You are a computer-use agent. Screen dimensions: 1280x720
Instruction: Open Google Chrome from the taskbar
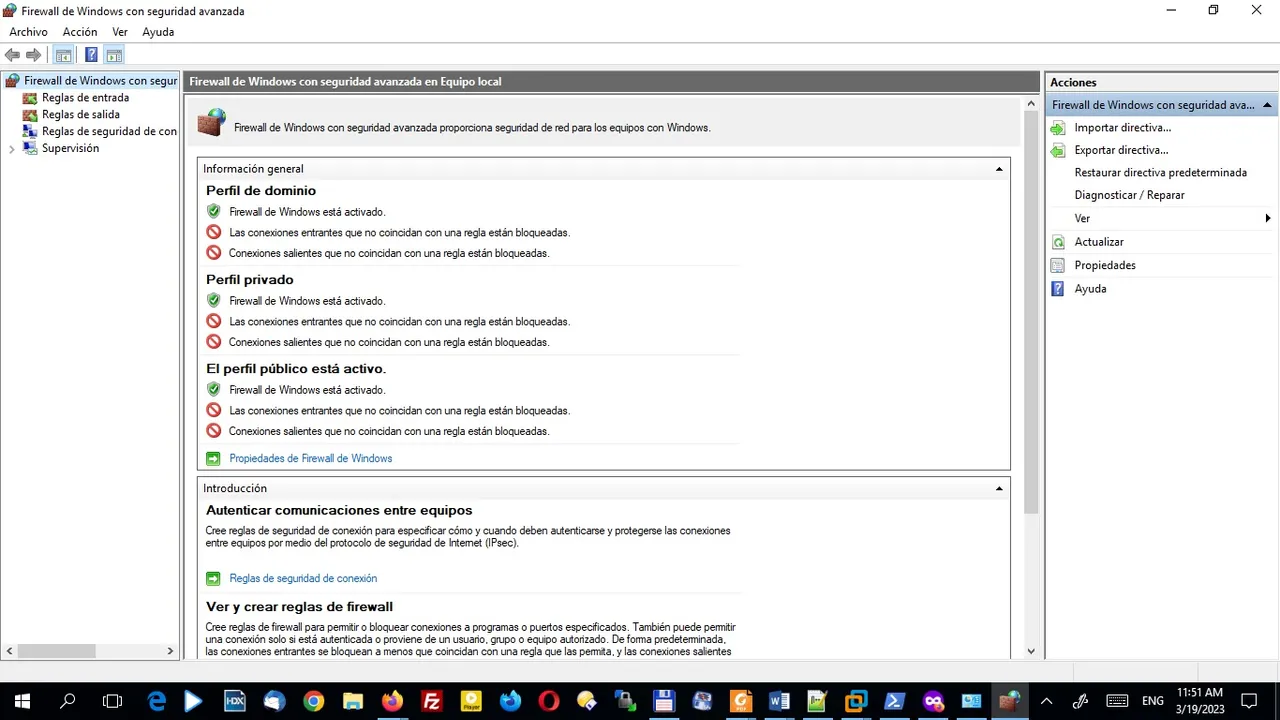313,701
